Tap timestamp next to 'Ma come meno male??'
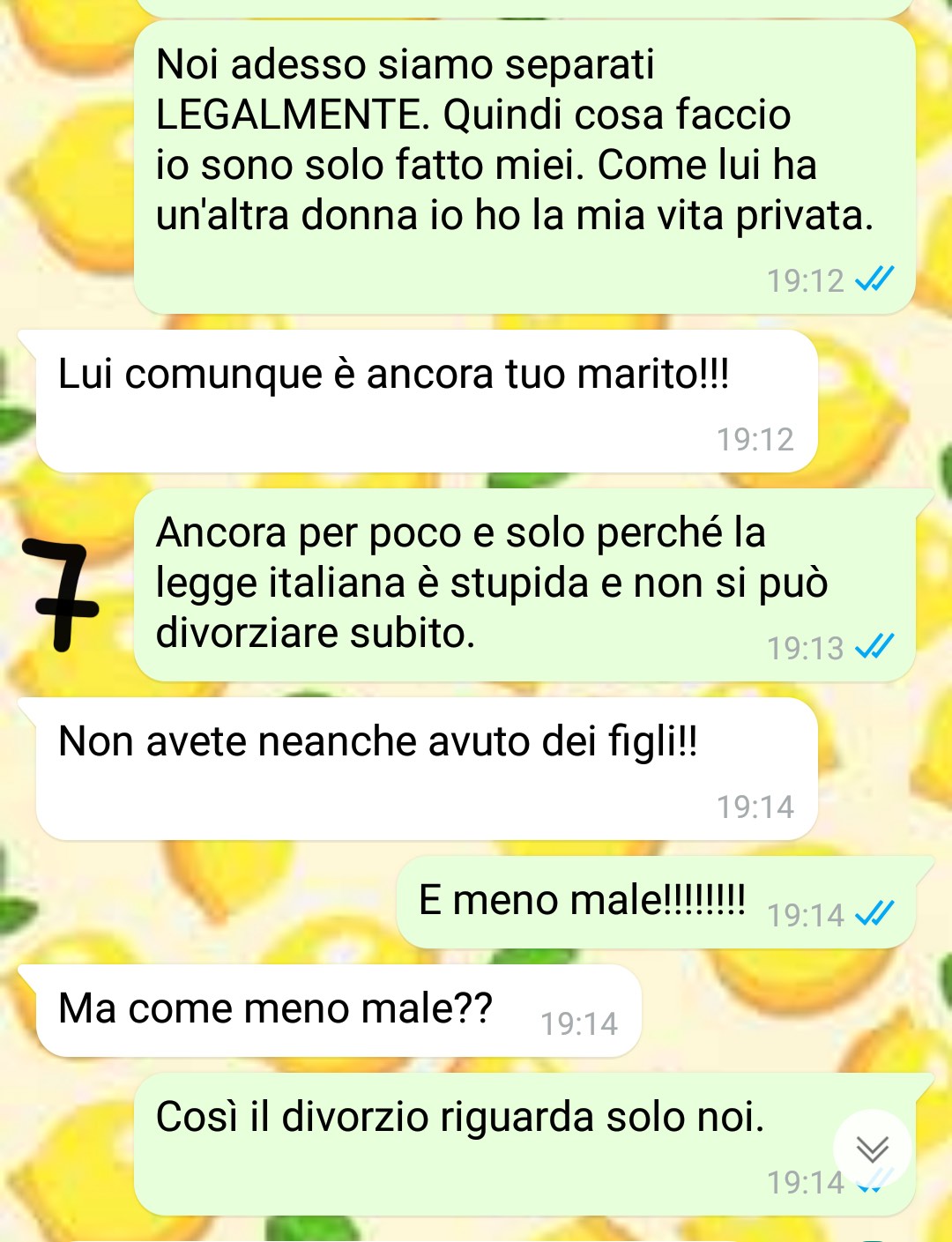 coord(579,1023)
